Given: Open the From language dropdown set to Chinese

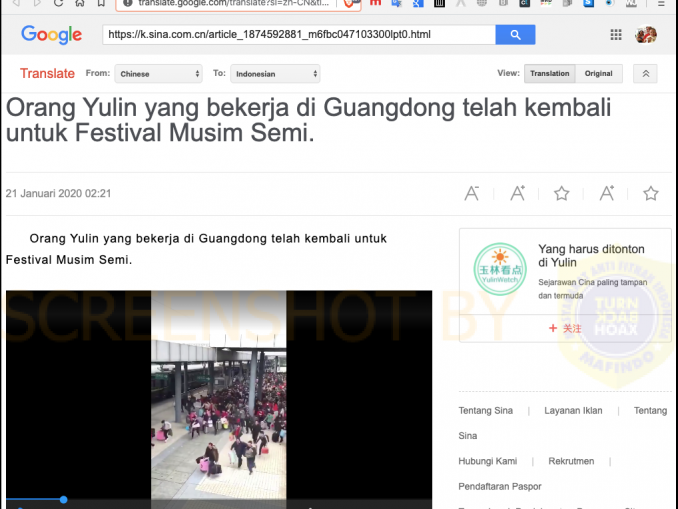Looking at the screenshot, I should tap(158, 74).
